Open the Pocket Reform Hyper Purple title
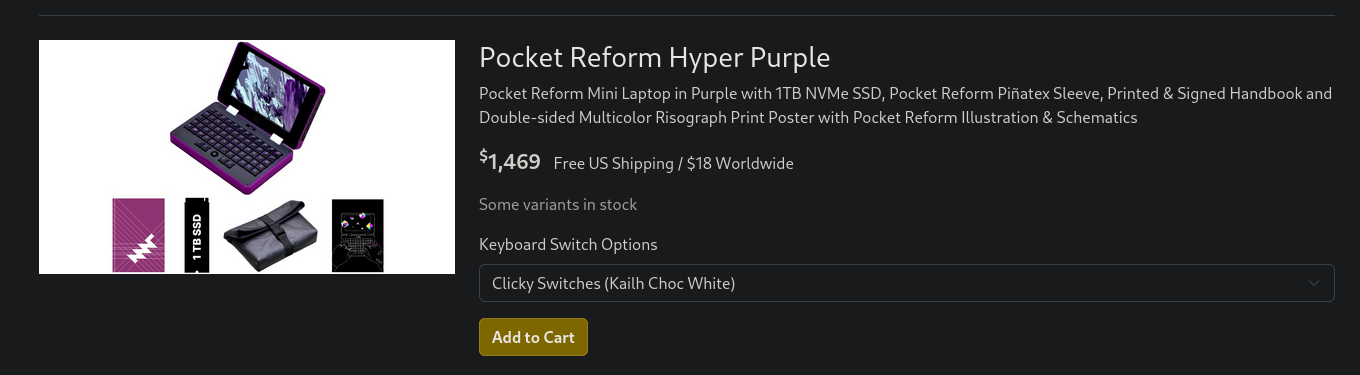This screenshot has height=375, width=1360. click(x=654, y=58)
